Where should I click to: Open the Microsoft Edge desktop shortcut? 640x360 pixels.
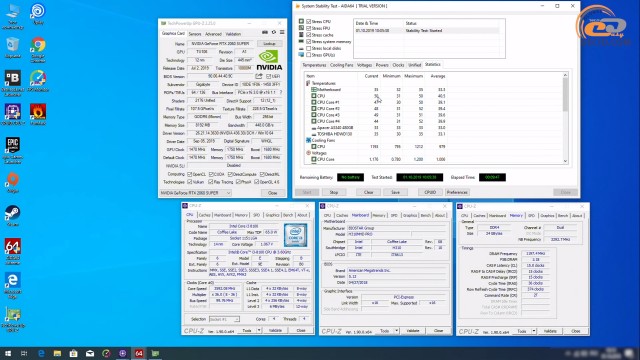[x=13, y=285]
